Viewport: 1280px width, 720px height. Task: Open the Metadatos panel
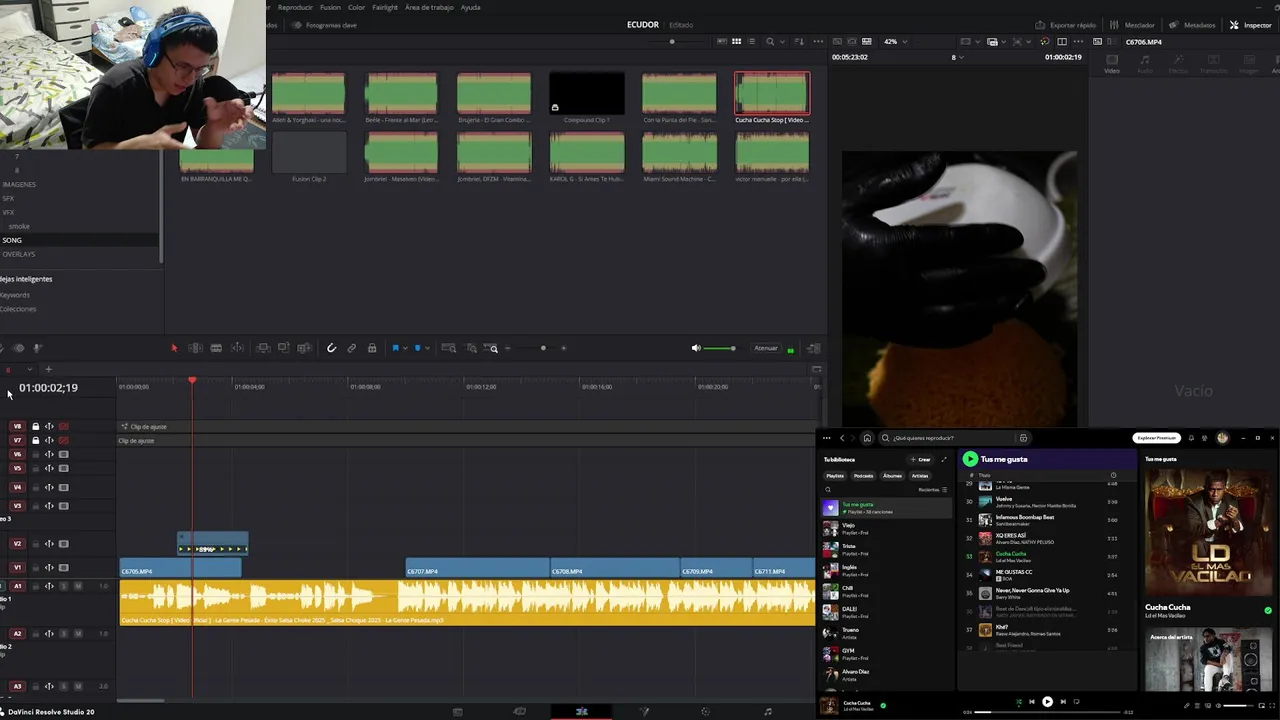point(1193,25)
